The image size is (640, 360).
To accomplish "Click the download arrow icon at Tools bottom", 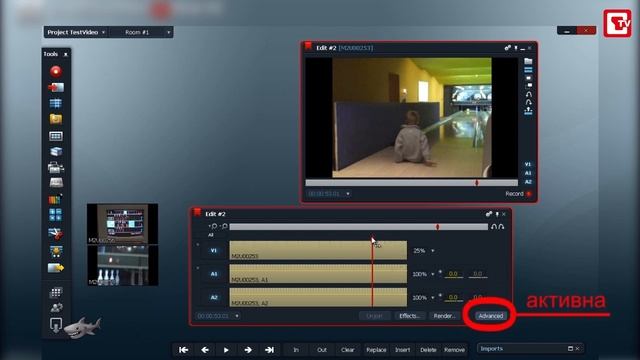I will [x=56, y=325].
